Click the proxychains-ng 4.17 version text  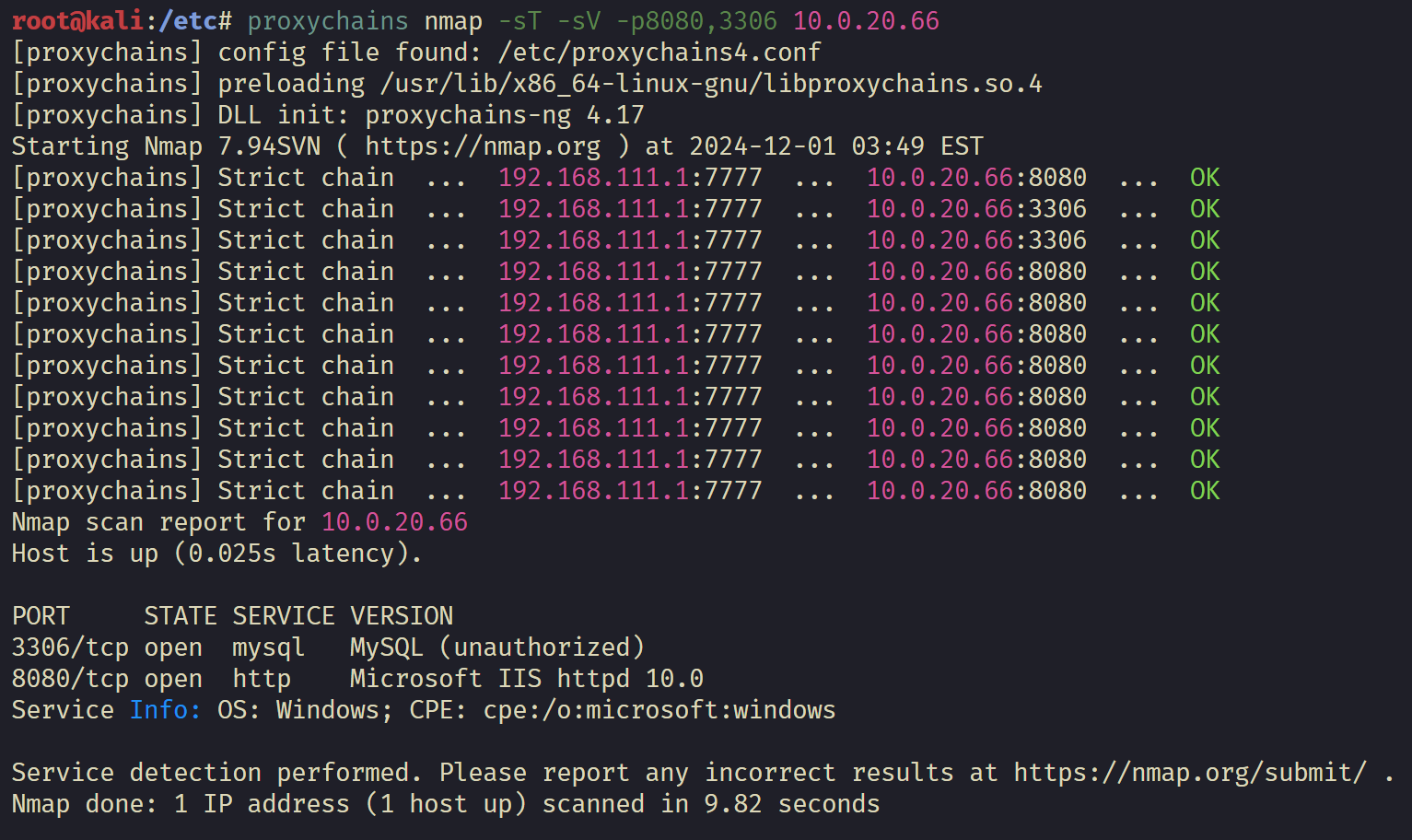504,115
